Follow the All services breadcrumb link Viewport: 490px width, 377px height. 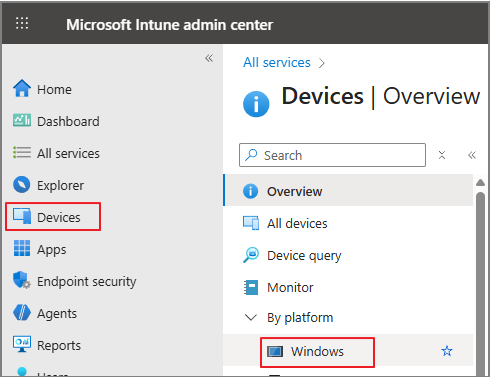[x=277, y=63]
